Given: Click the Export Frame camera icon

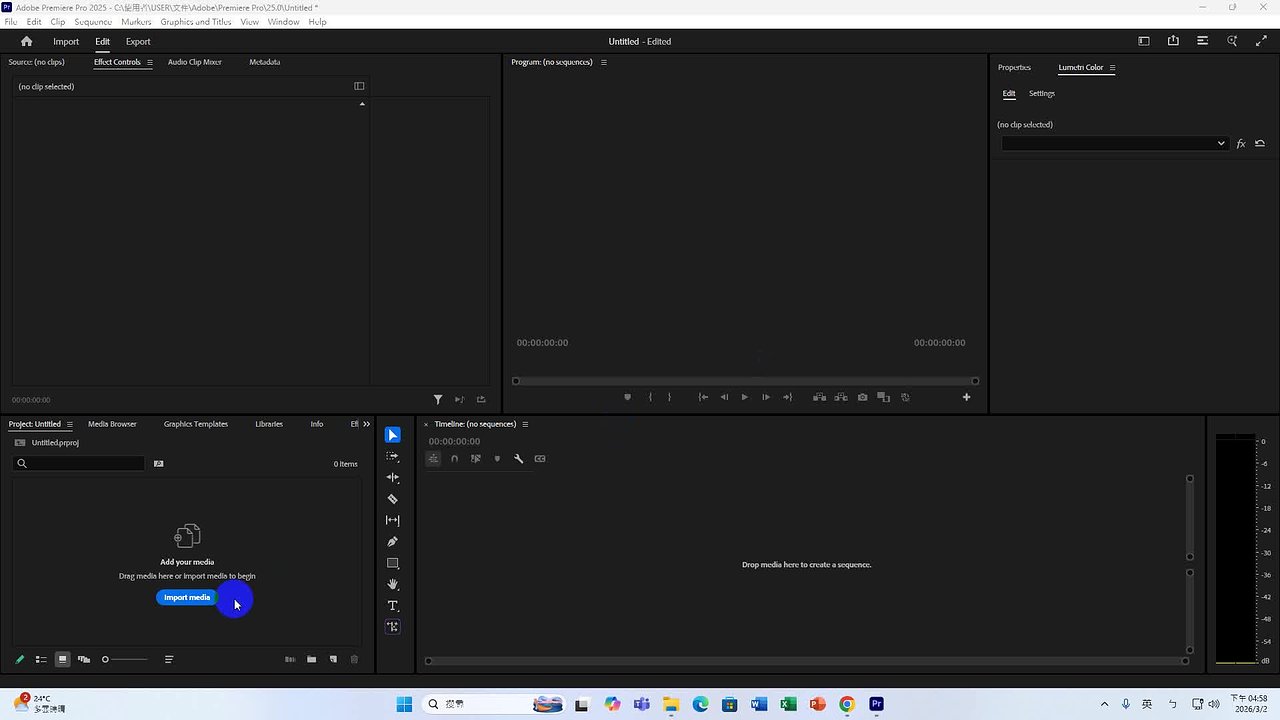Looking at the screenshot, I should pyautogui.click(x=862, y=397).
